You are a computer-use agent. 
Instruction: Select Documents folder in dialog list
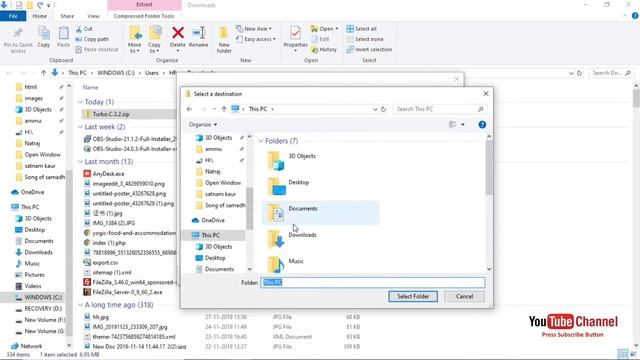tap(320, 213)
